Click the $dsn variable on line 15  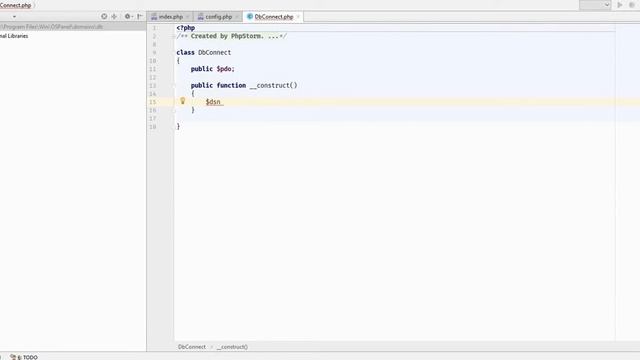213,102
